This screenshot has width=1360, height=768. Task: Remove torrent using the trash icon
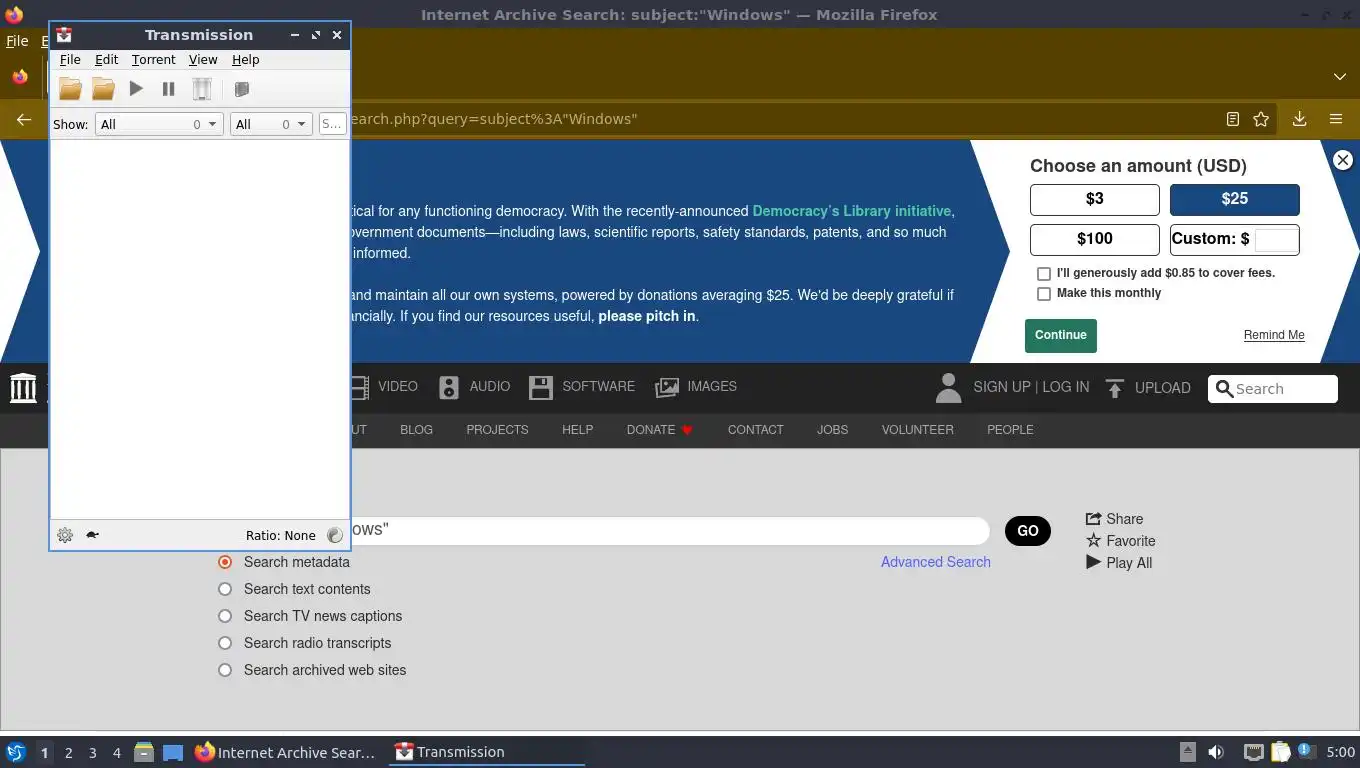point(202,89)
